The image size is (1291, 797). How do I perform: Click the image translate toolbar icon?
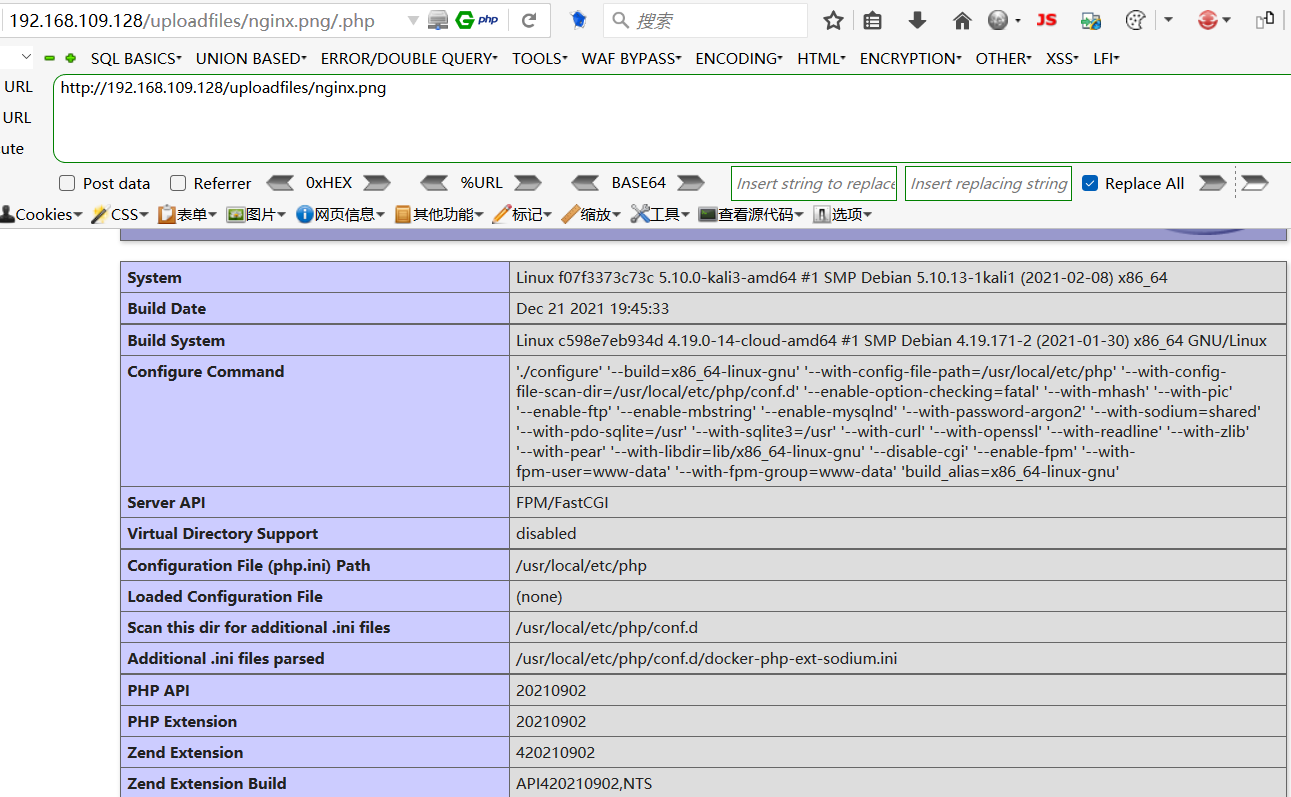1091,20
